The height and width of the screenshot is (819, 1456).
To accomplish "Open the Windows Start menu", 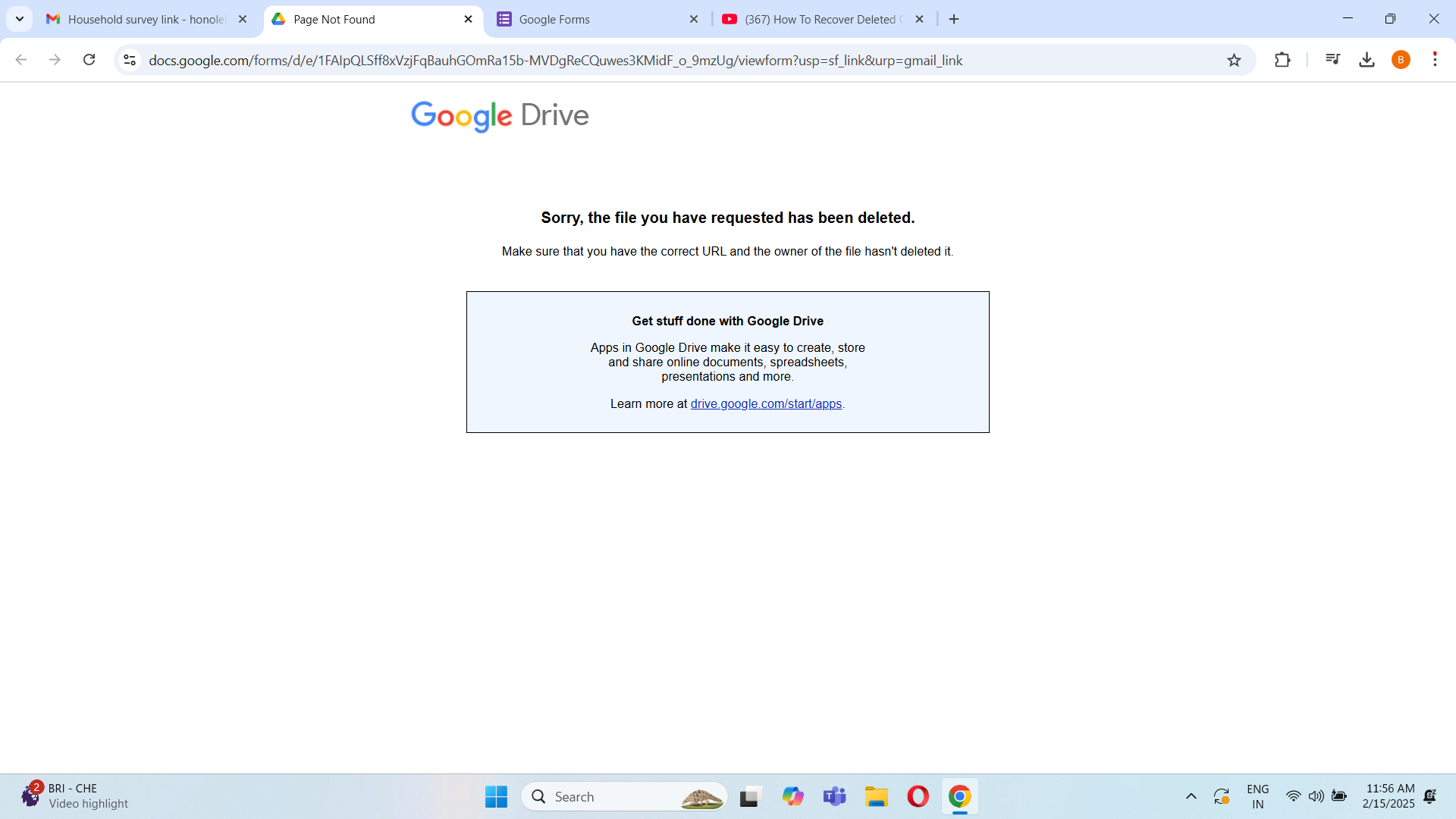I will pos(496,796).
